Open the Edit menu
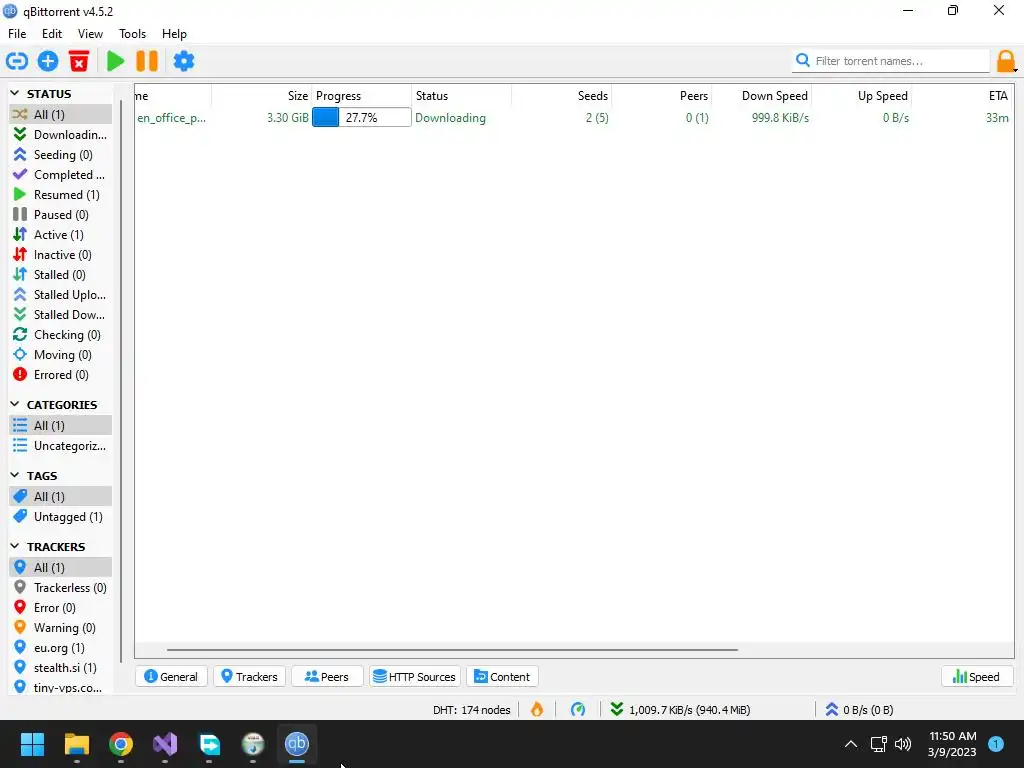 (x=52, y=34)
